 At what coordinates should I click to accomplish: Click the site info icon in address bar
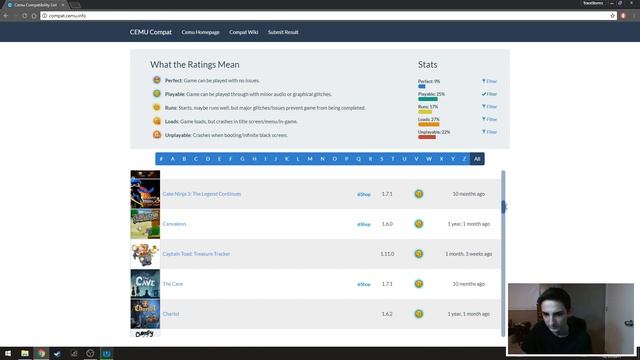pos(44,16)
